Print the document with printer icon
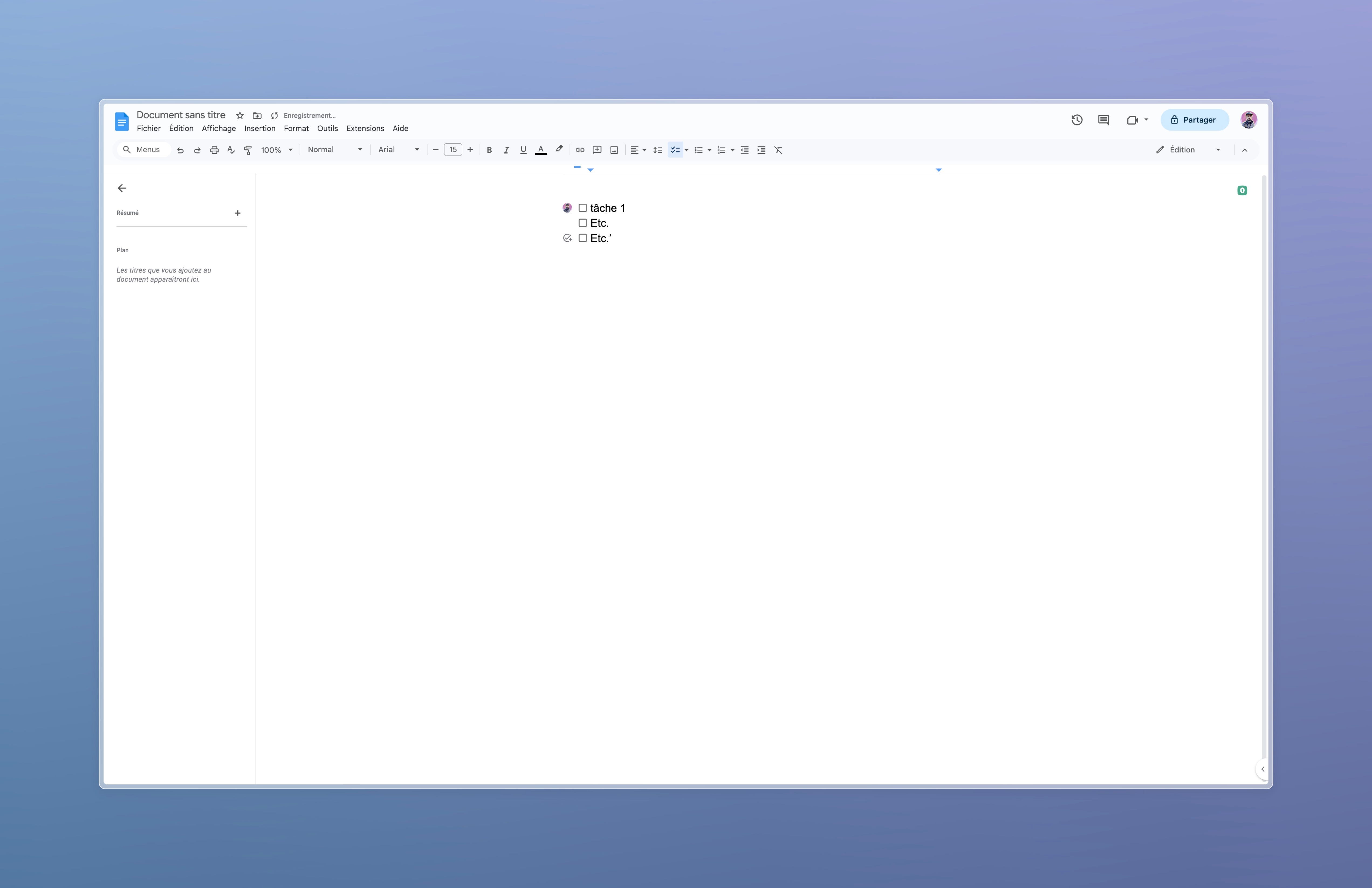 [214, 150]
